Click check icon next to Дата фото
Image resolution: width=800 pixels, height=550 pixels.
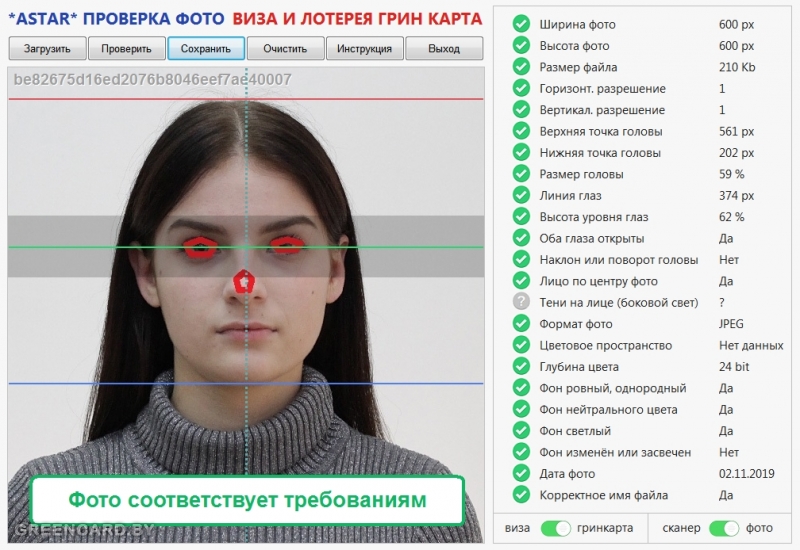521,473
